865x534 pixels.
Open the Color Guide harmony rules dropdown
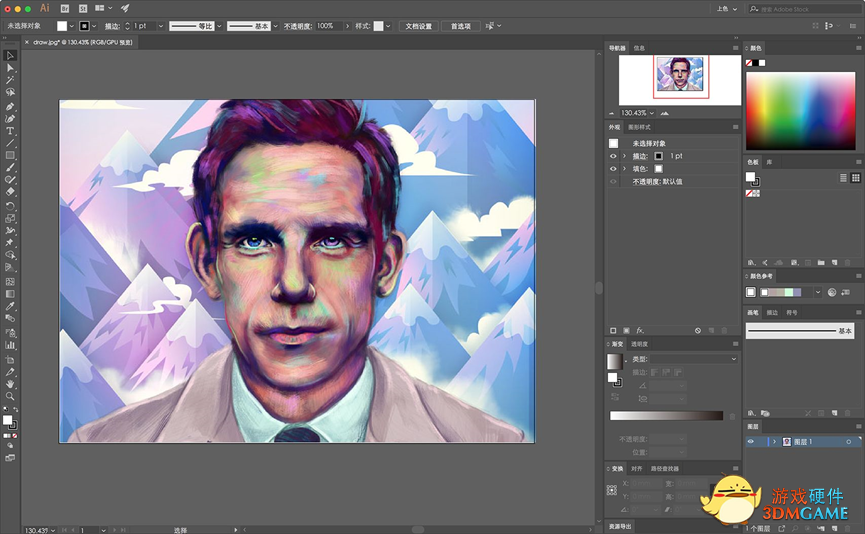coord(818,292)
